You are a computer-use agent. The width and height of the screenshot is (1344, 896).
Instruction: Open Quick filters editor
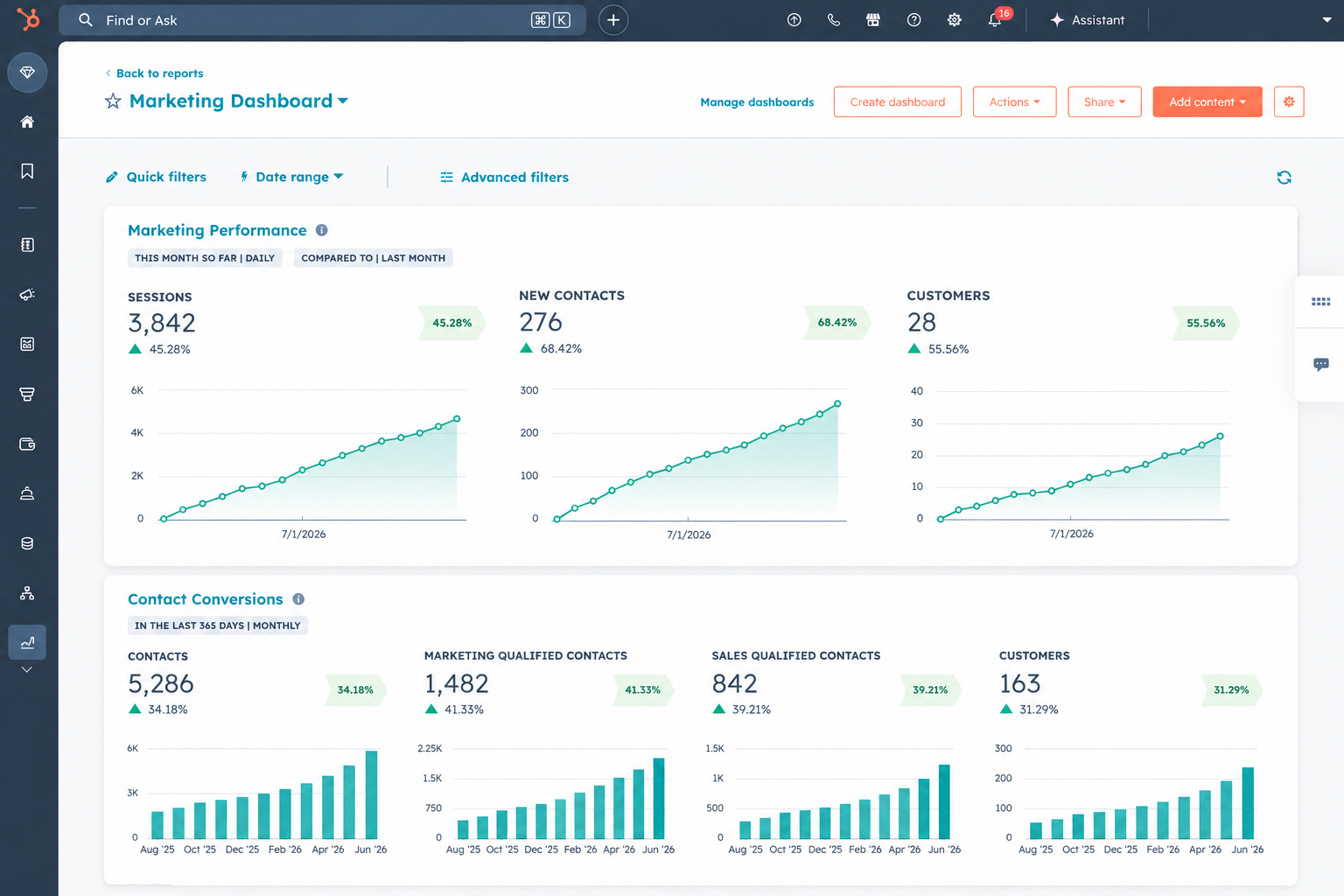point(156,177)
